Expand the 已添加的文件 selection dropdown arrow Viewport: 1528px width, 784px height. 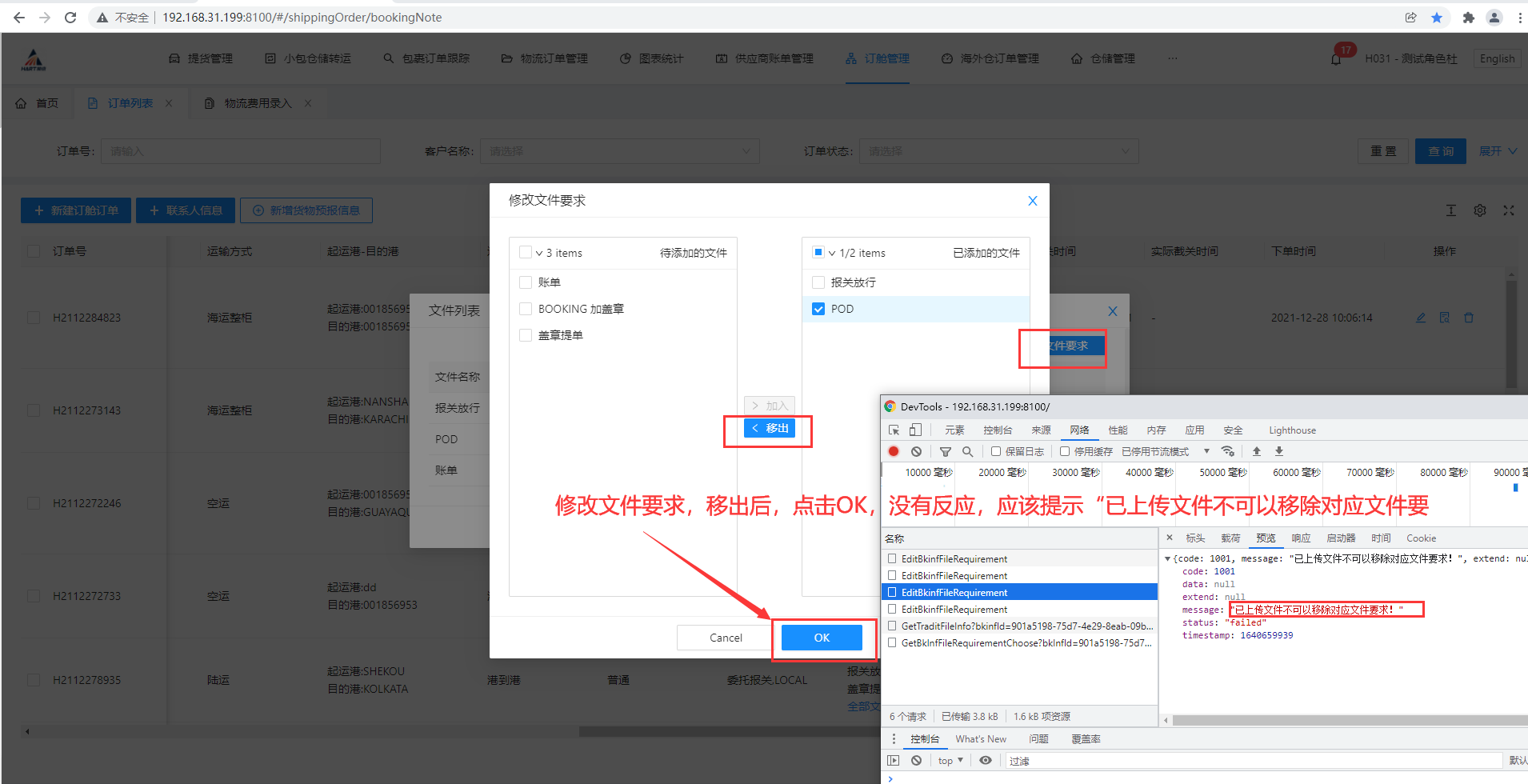coord(832,253)
